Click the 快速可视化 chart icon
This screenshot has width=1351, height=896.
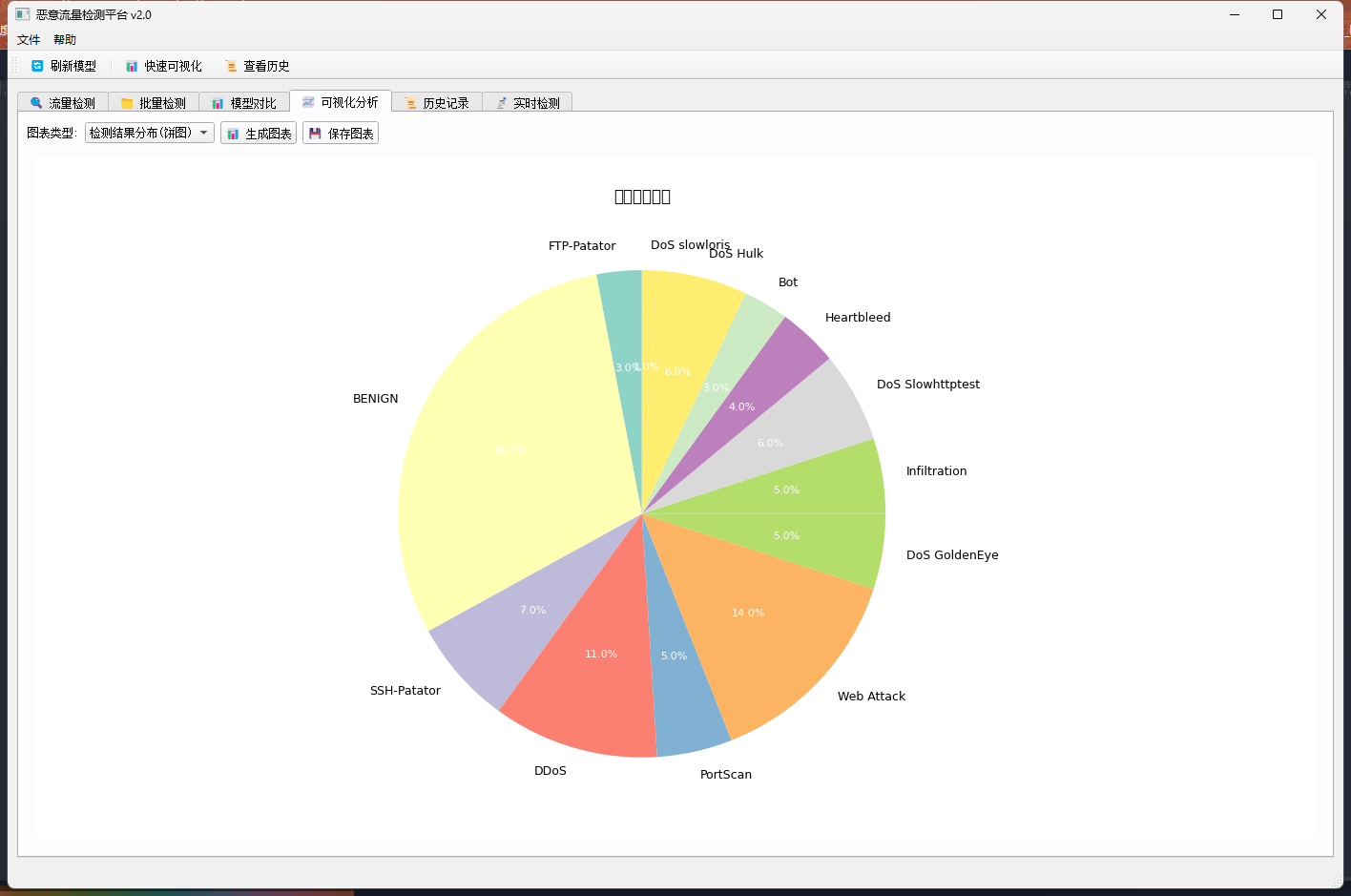(x=132, y=66)
